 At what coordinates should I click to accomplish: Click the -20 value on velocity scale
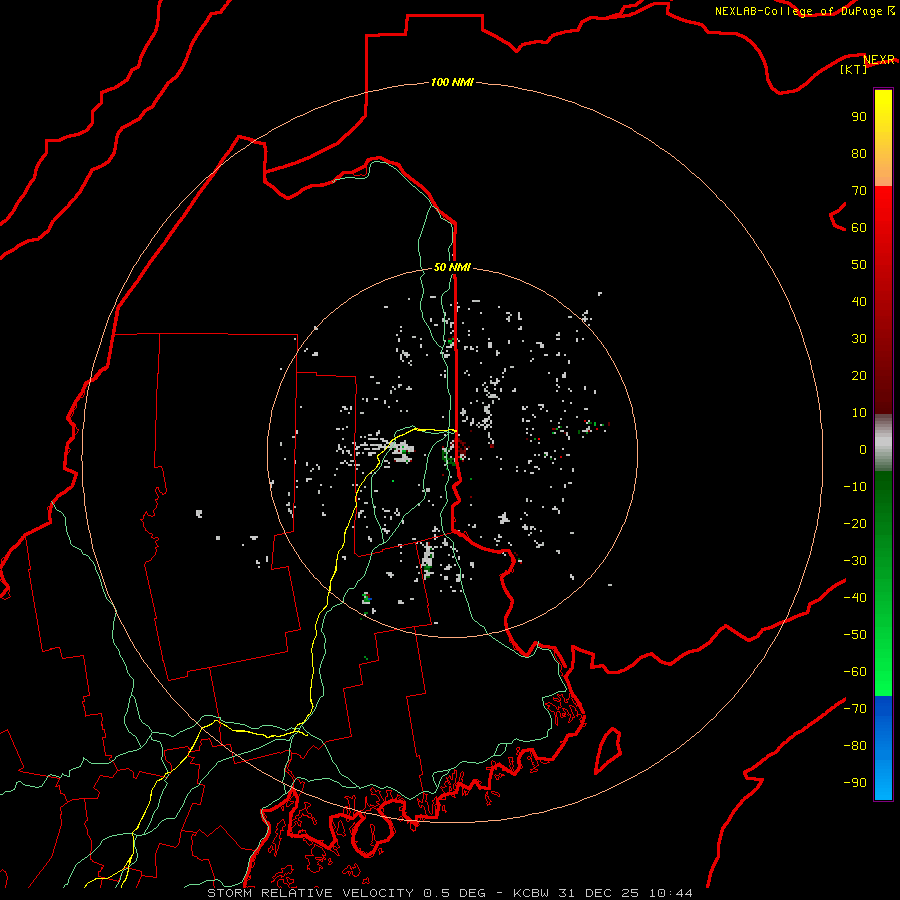(x=855, y=523)
